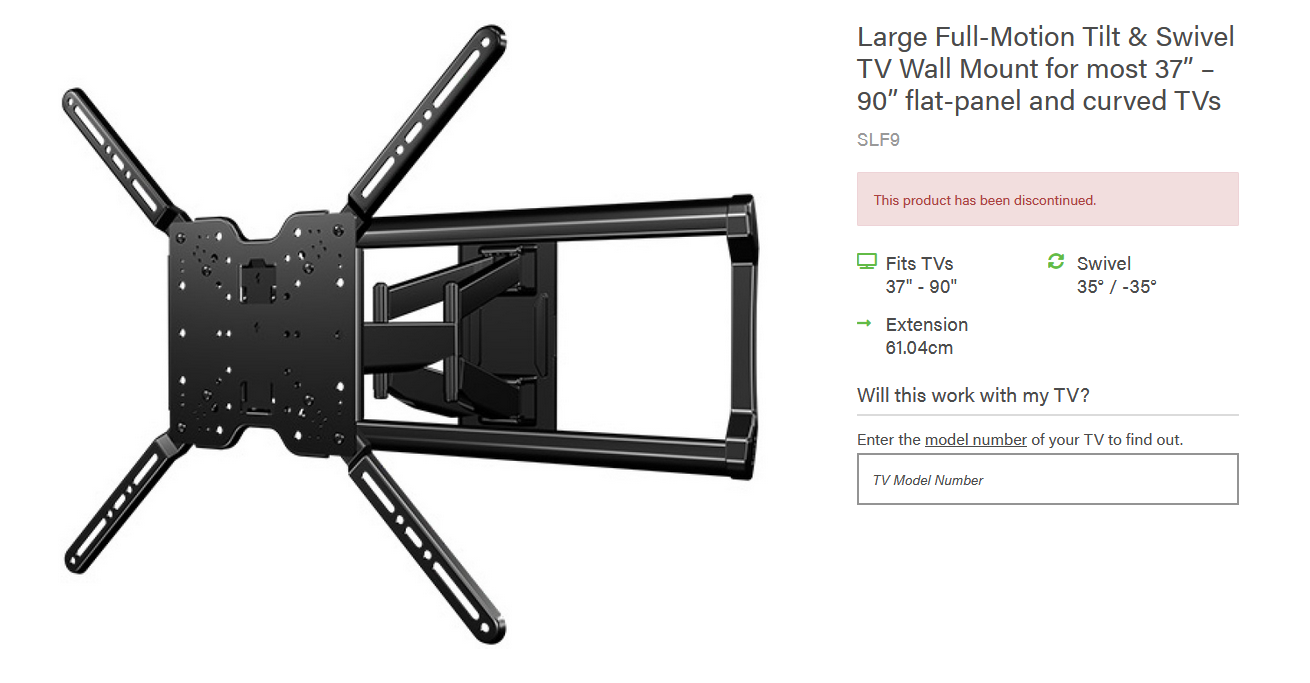Click the Extension specification label
The height and width of the screenshot is (683, 1310).
[927, 325]
